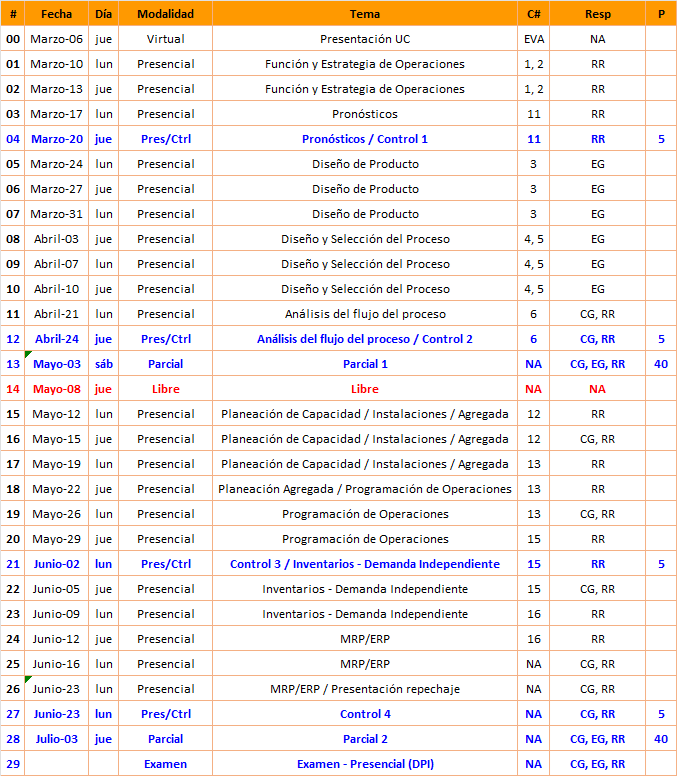Select the row number '22' cell
Screen dimensions: 677x776
click(x=13, y=589)
